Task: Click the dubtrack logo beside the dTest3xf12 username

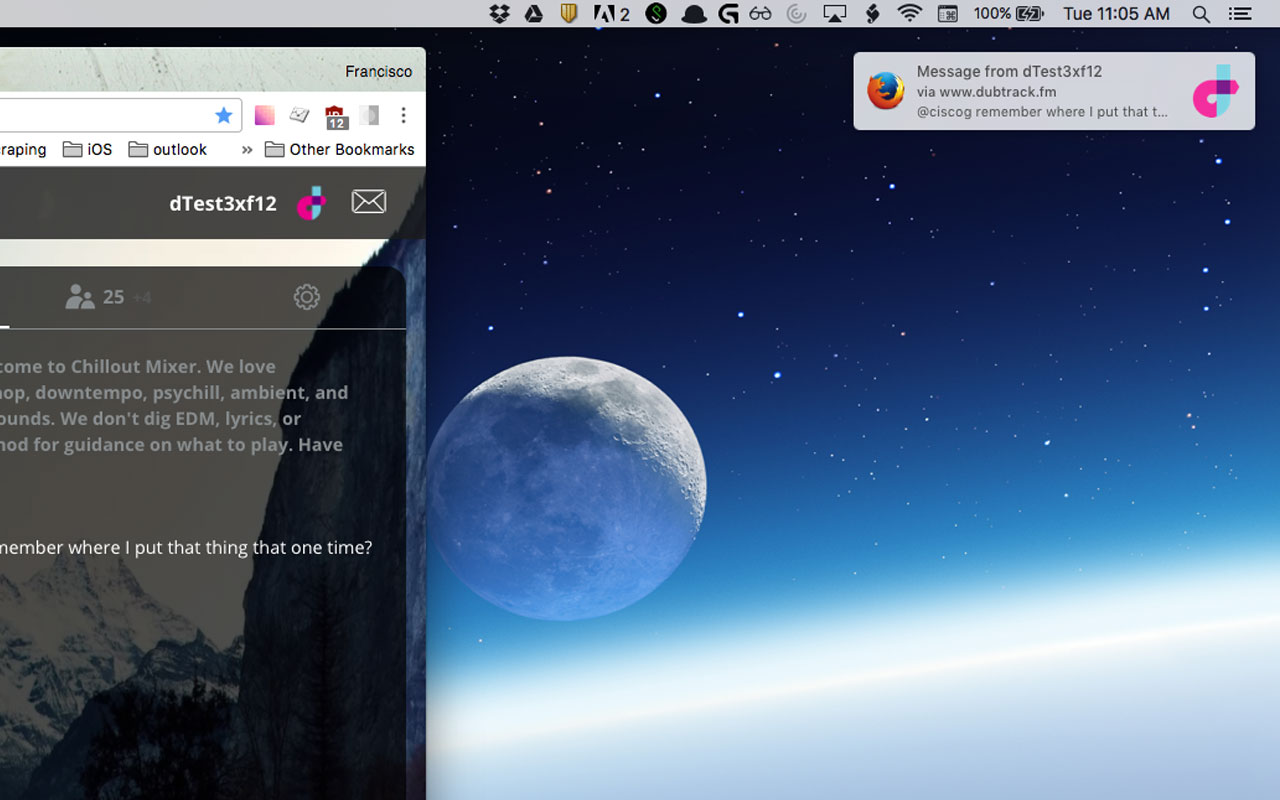Action: [x=312, y=203]
